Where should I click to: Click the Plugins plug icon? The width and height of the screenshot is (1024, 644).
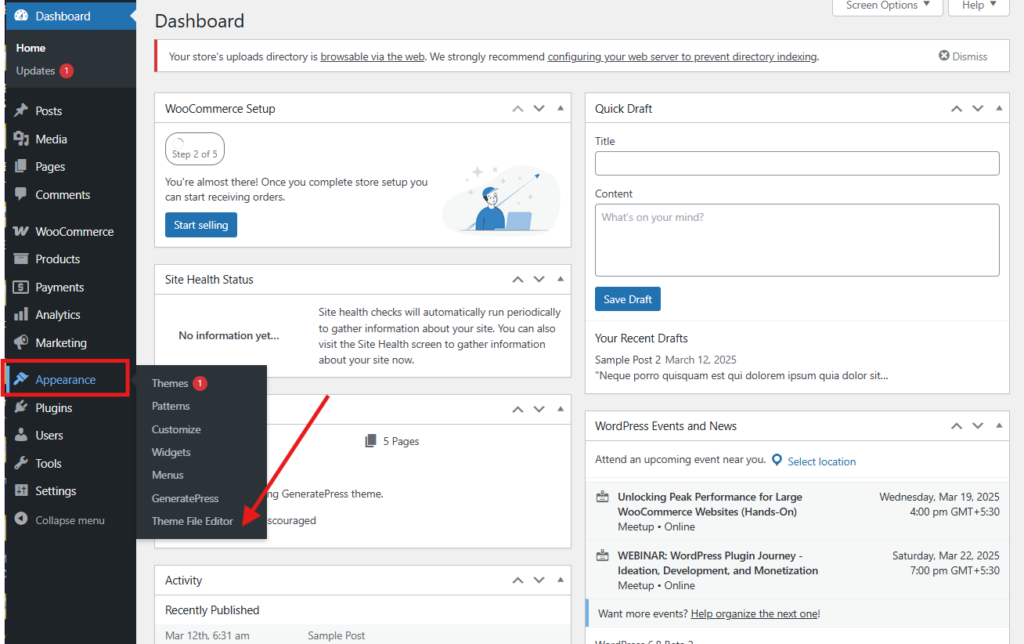pyautogui.click(x=21, y=408)
